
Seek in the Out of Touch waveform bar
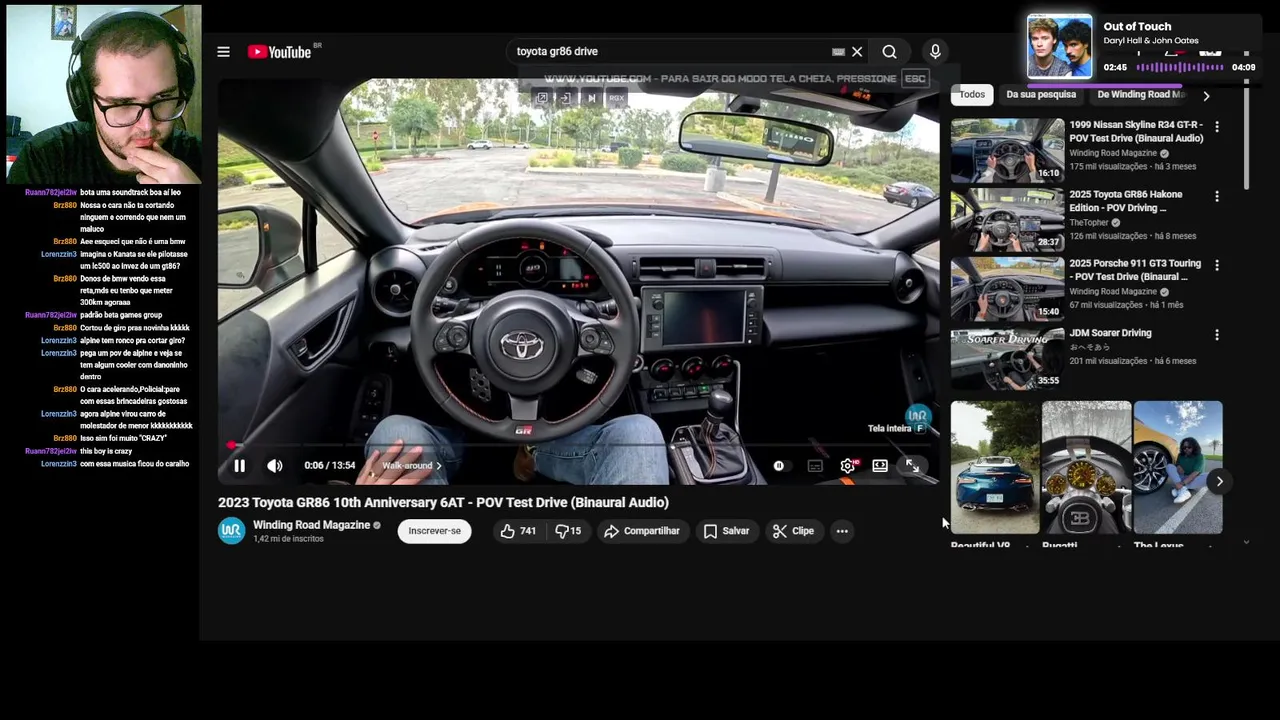pyautogui.click(x=1179, y=67)
